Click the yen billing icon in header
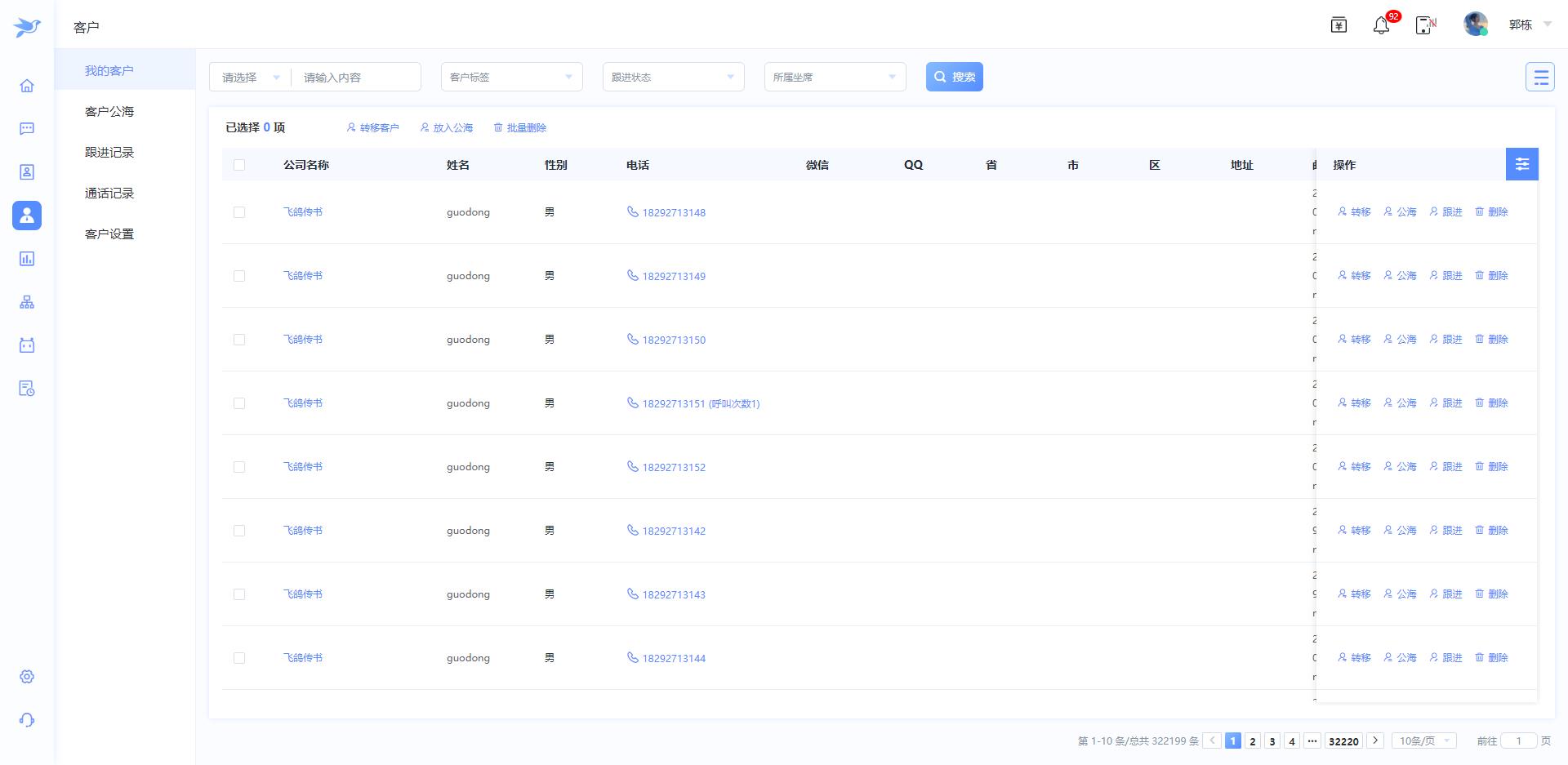Image resolution: width=1568 pixels, height=765 pixels. 1339,25
